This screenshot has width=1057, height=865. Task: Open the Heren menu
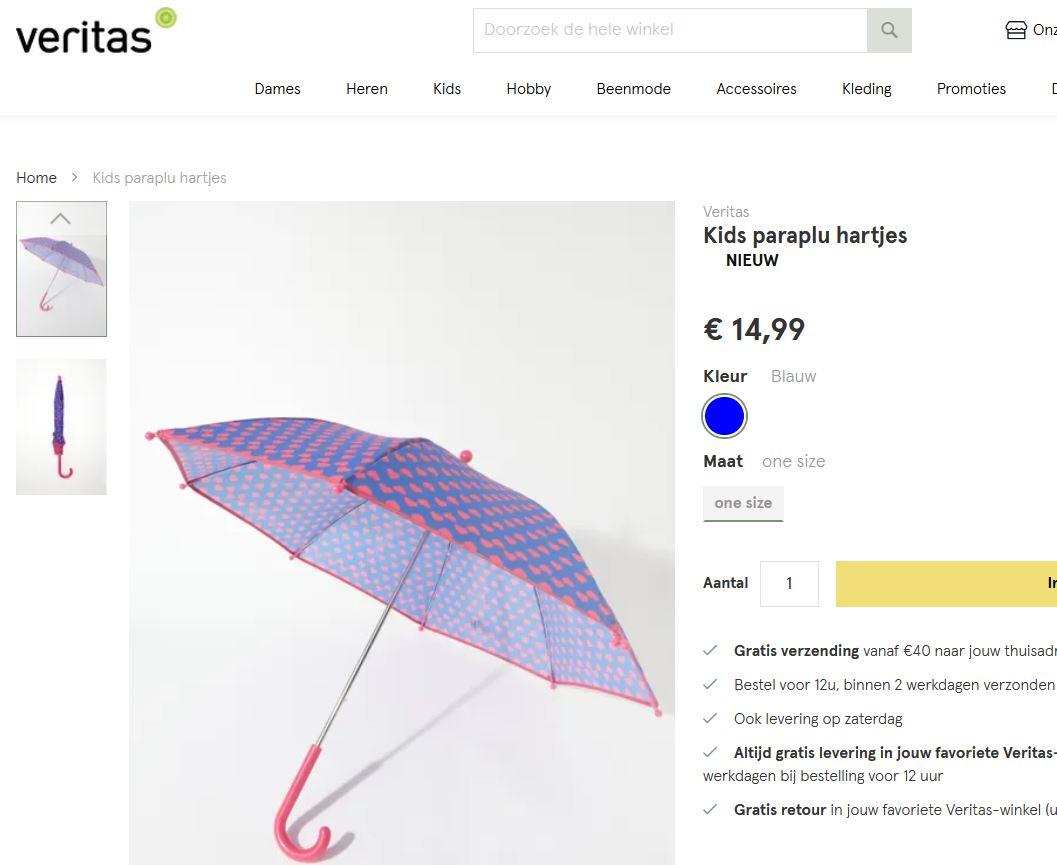pyautogui.click(x=367, y=88)
